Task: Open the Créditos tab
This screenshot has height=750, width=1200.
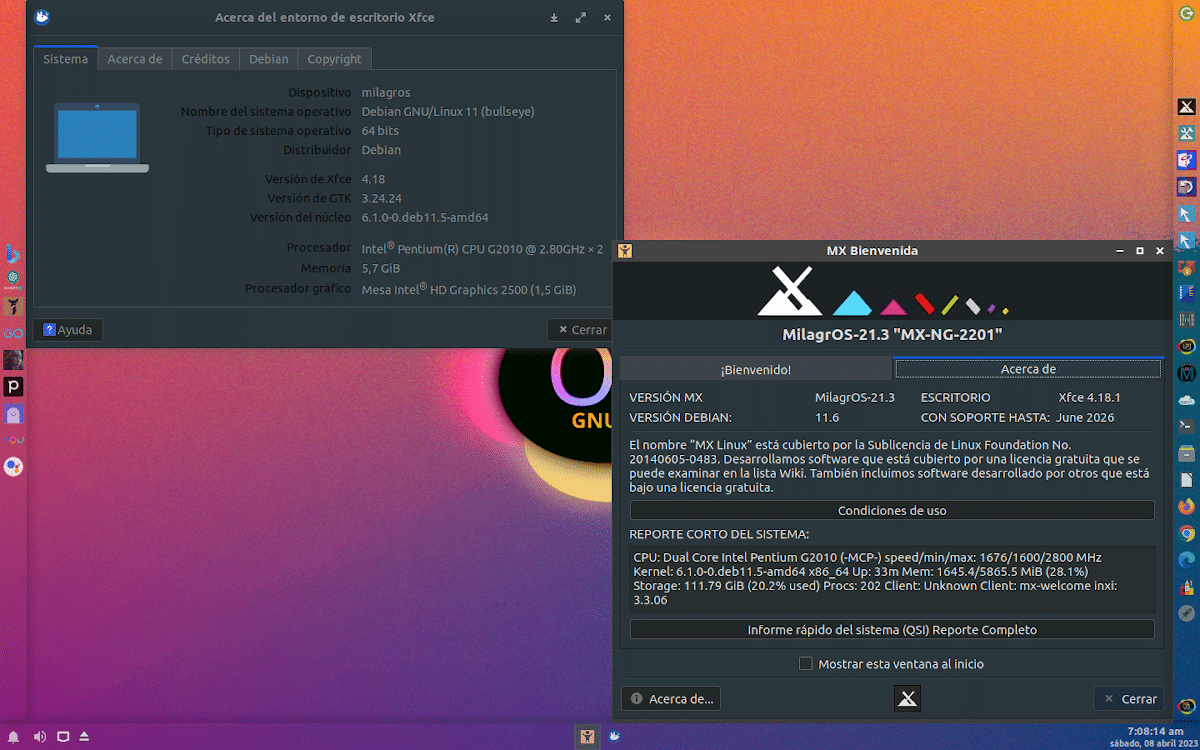Action: pos(206,59)
